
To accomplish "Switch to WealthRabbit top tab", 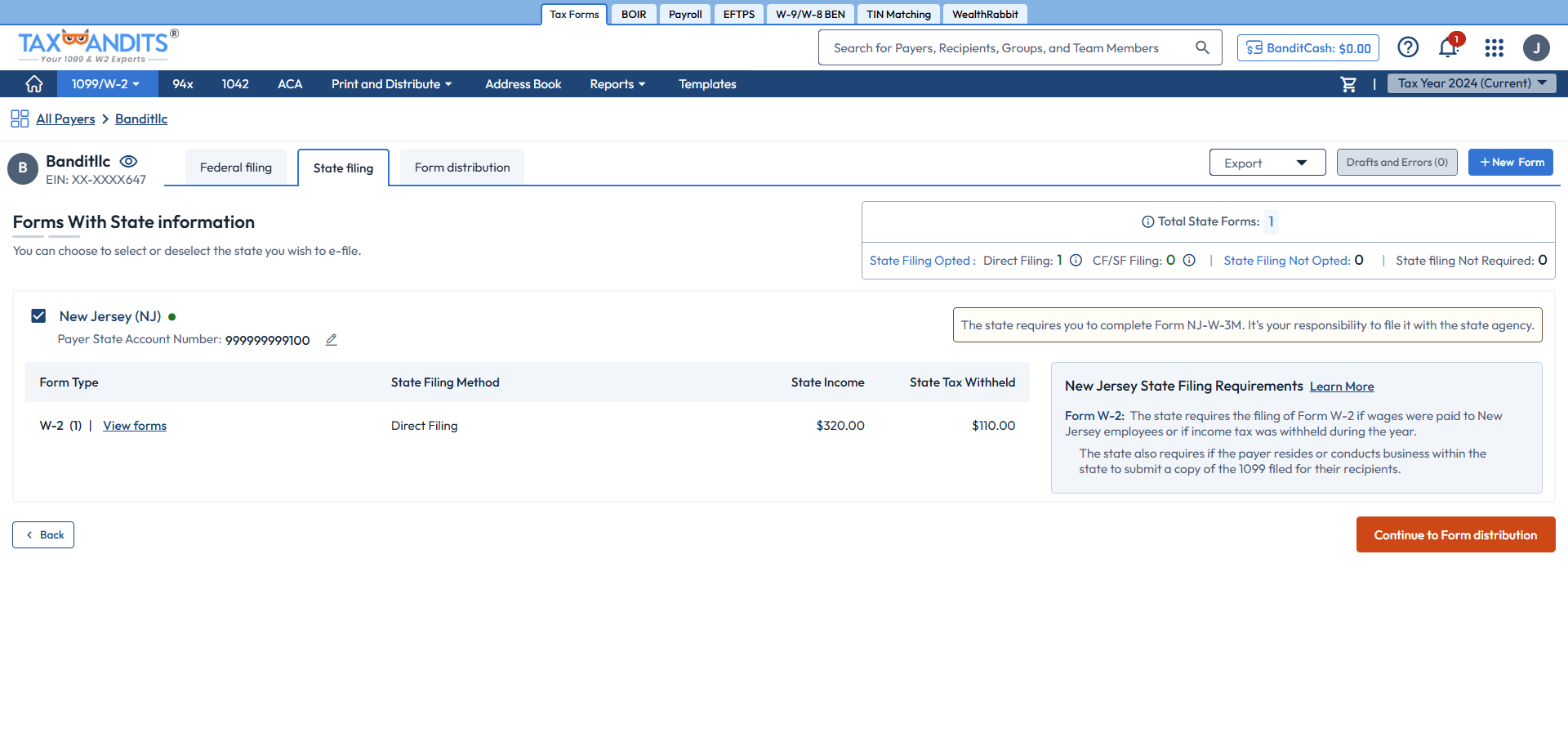I will (x=985, y=15).
